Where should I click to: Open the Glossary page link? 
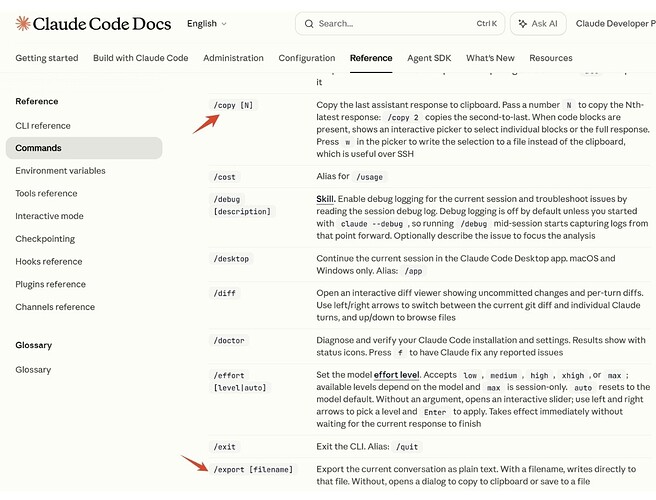[x=33, y=370]
